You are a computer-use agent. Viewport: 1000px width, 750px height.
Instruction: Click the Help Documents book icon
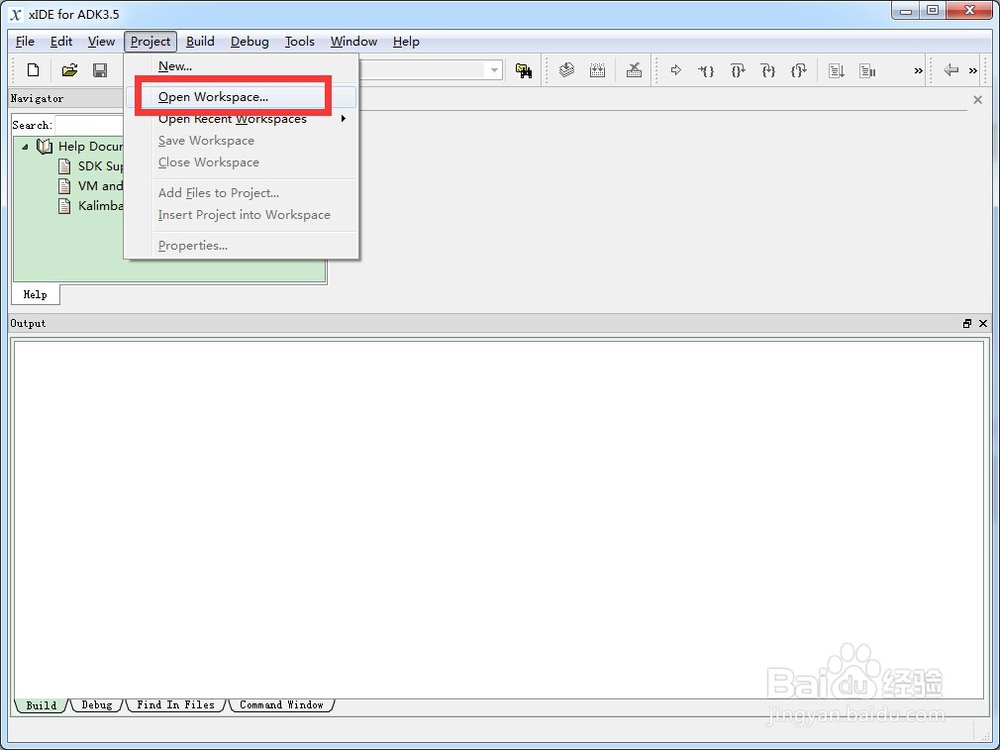pos(44,147)
